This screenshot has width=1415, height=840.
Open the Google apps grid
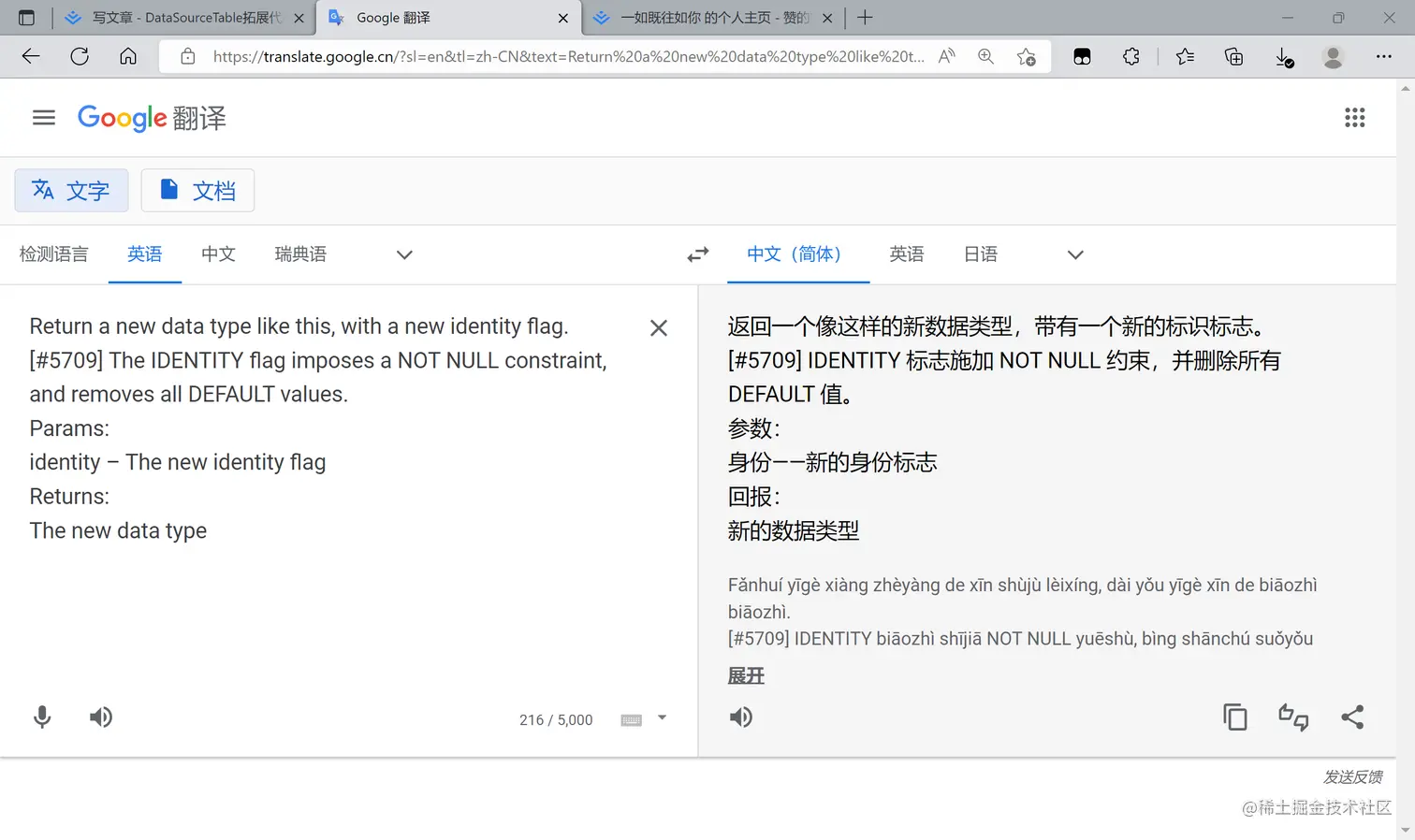(1354, 118)
